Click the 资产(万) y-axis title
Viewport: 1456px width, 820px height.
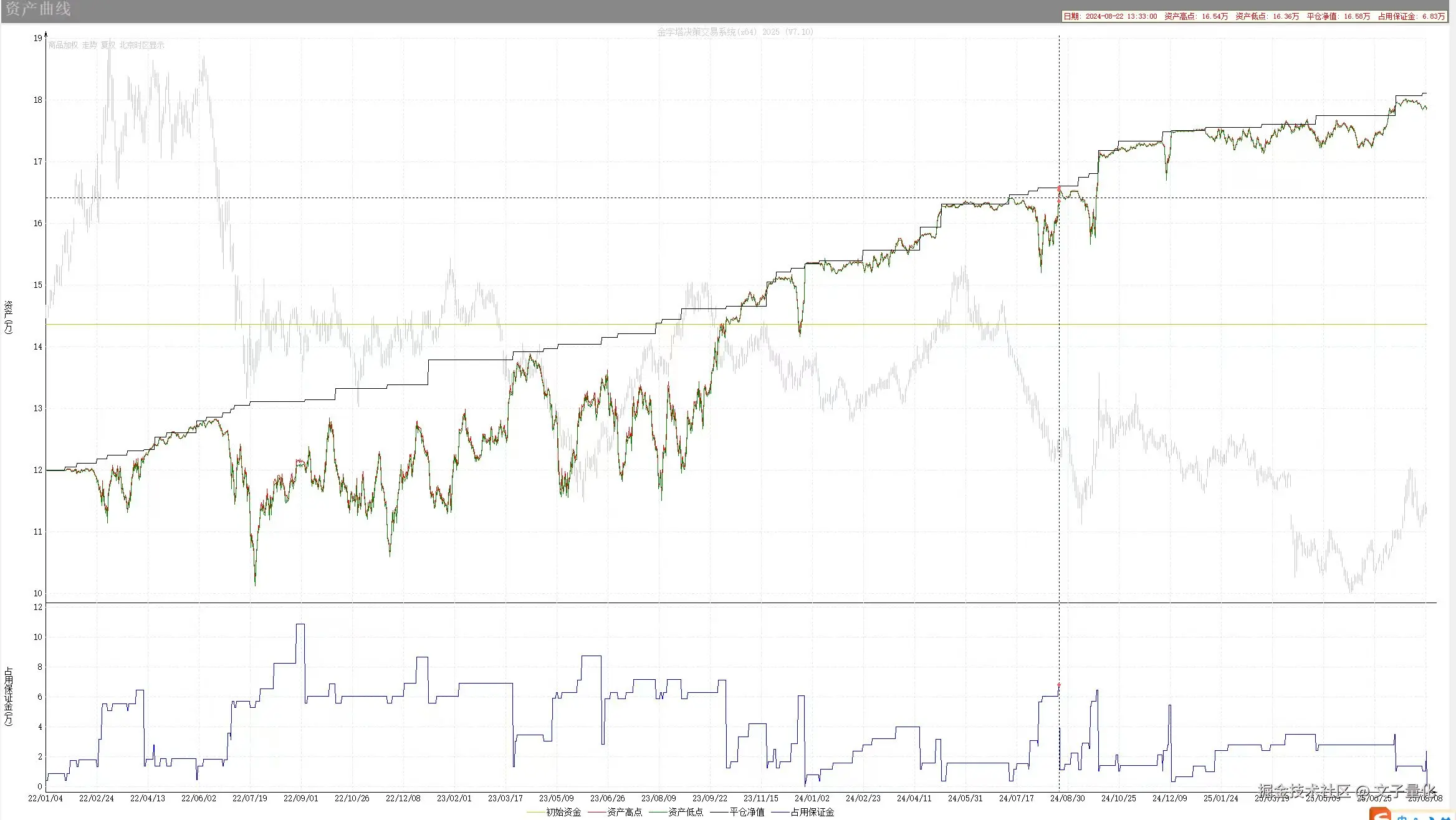click(x=9, y=317)
